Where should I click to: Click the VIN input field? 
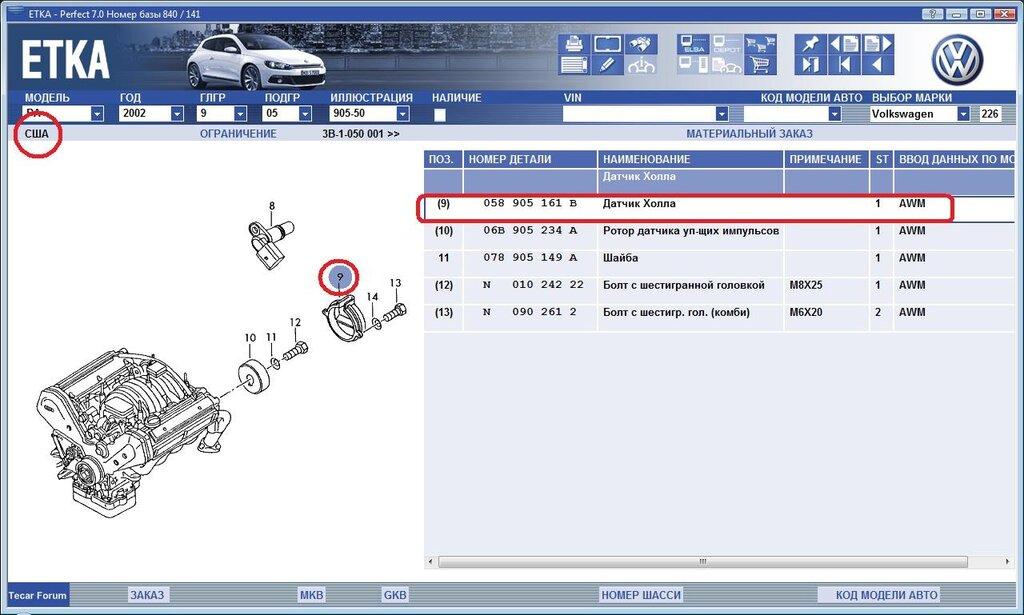click(x=639, y=114)
